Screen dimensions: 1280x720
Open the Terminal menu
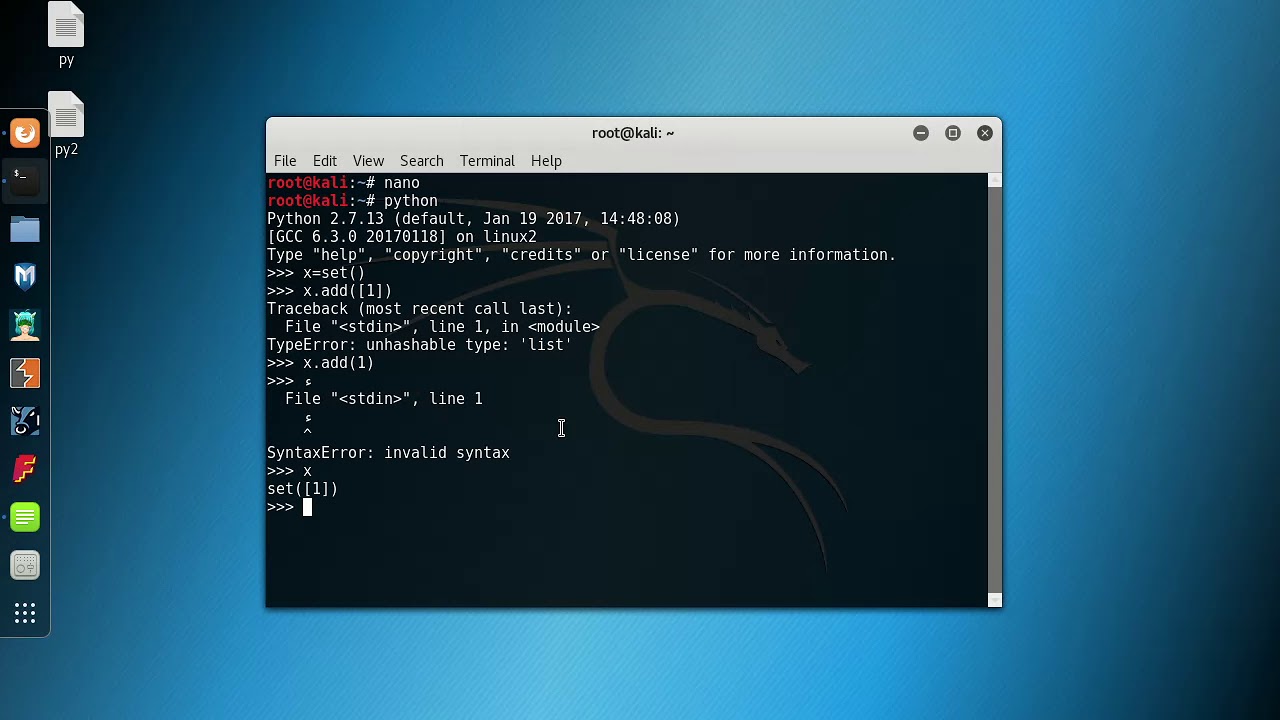pos(487,161)
